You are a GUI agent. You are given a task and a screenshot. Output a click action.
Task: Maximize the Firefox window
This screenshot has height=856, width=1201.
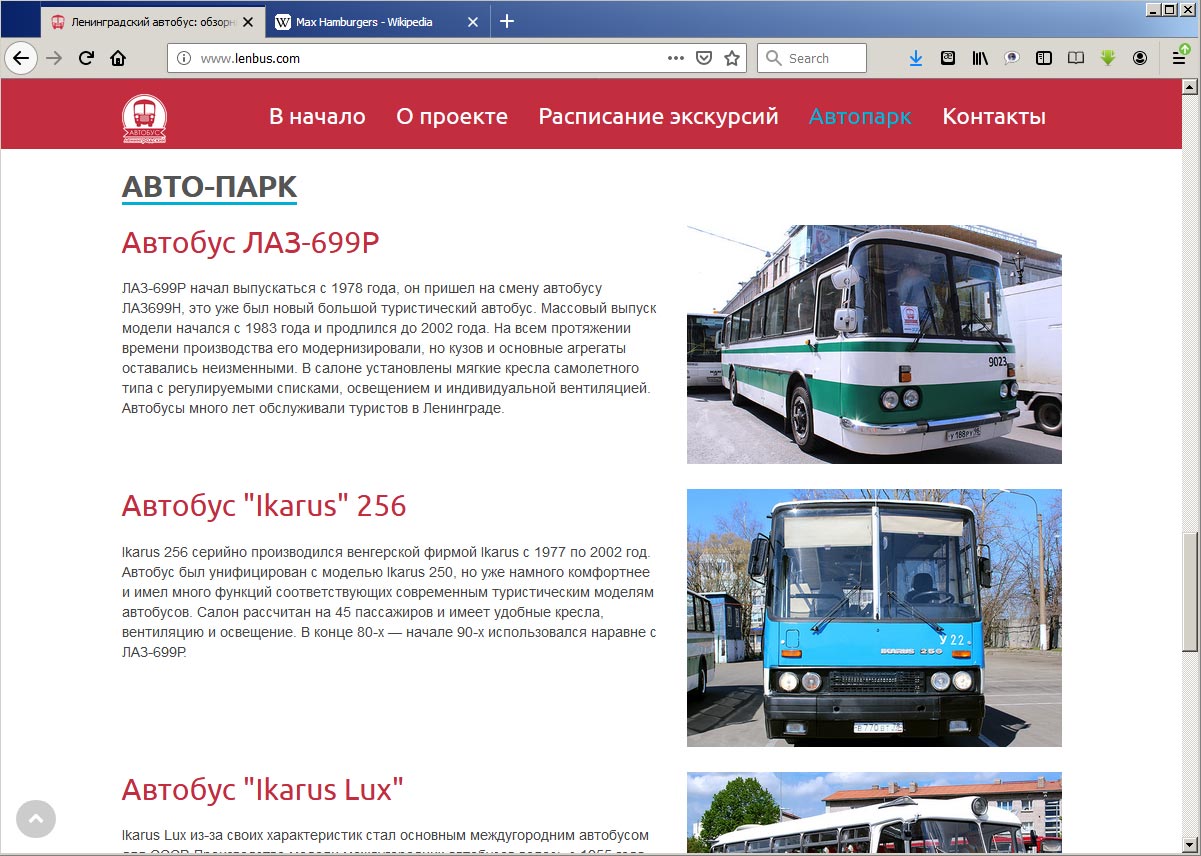tap(1169, 9)
